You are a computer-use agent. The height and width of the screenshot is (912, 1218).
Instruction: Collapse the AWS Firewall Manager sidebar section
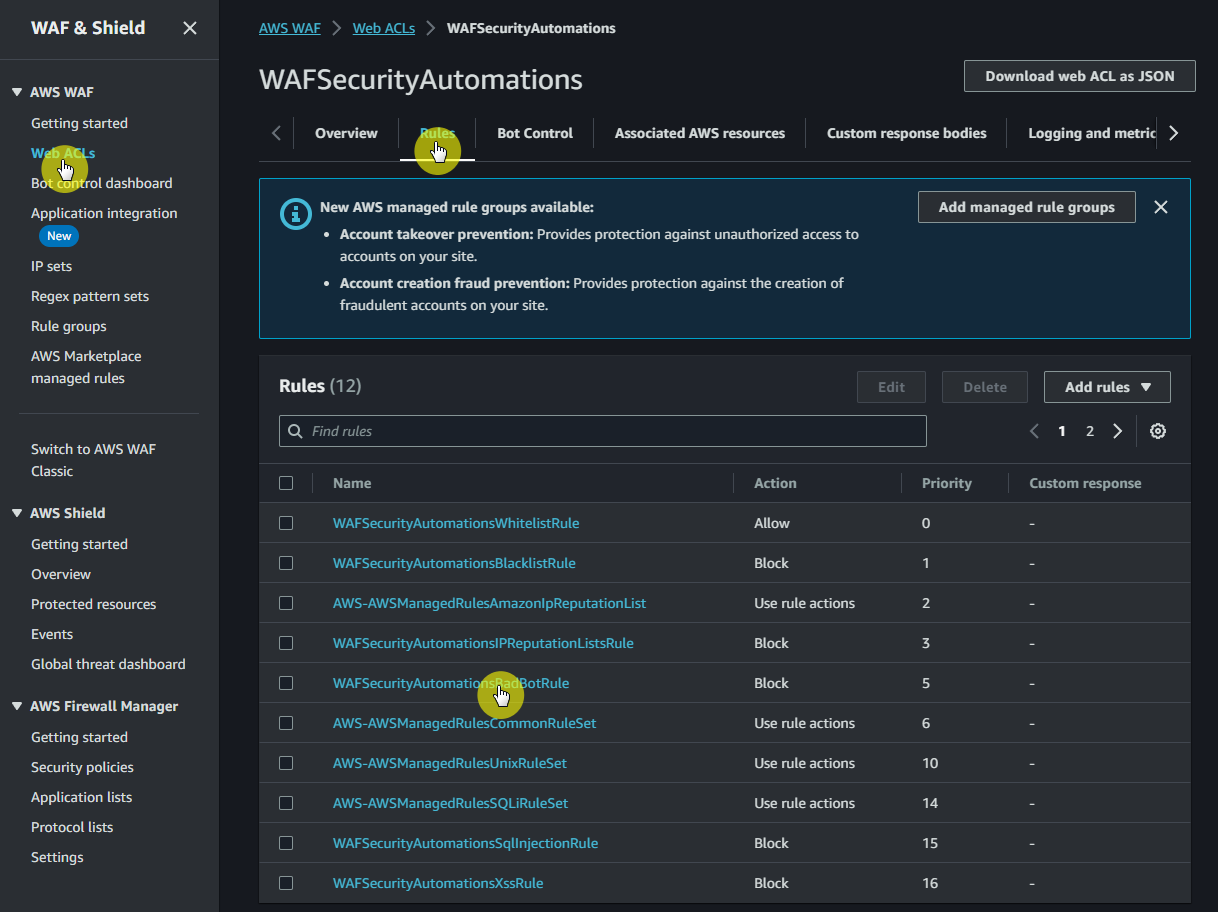pos(17,706)
